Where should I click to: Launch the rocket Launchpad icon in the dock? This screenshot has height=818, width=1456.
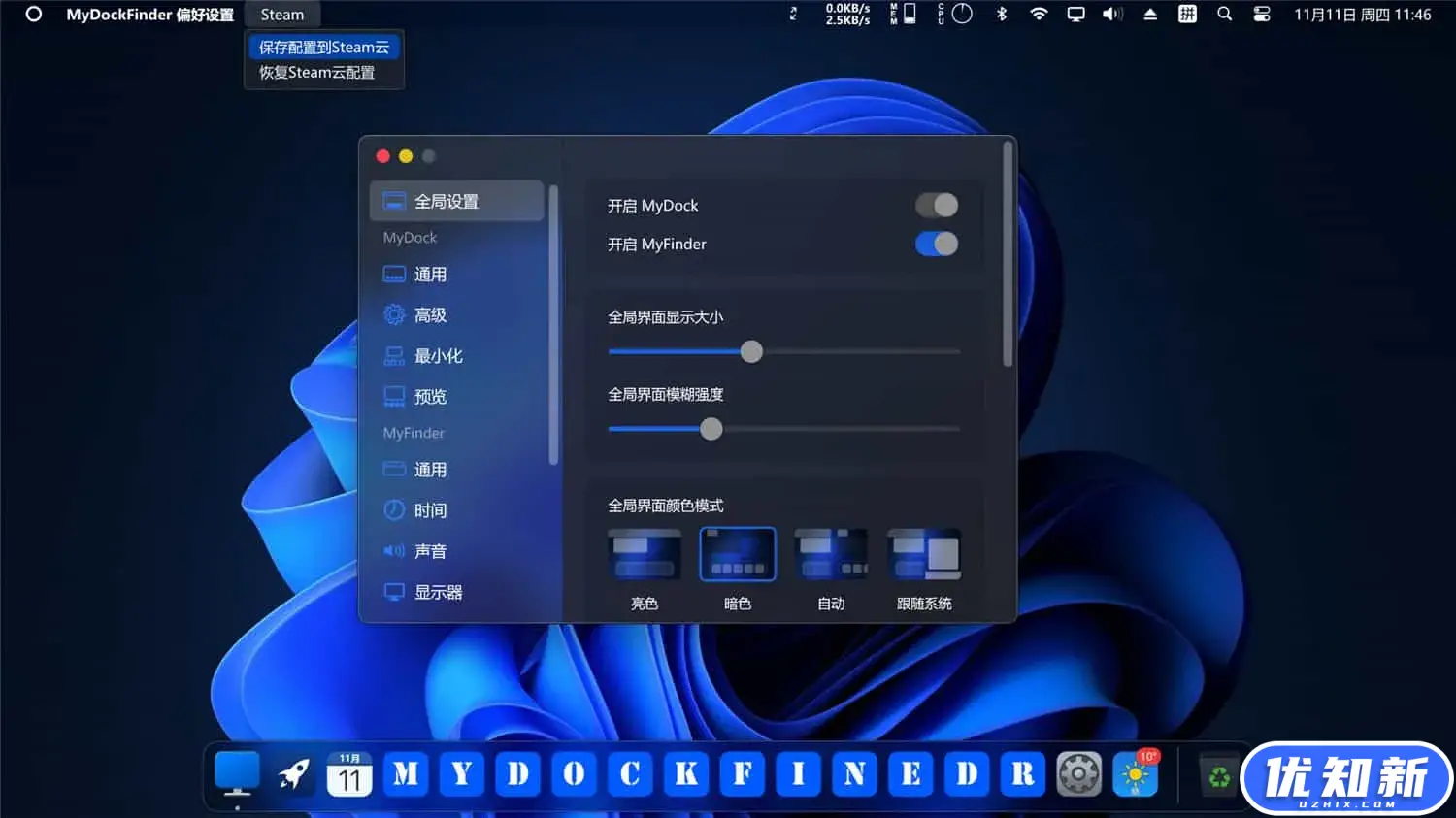pyautogui.click(x=293, y=773)
